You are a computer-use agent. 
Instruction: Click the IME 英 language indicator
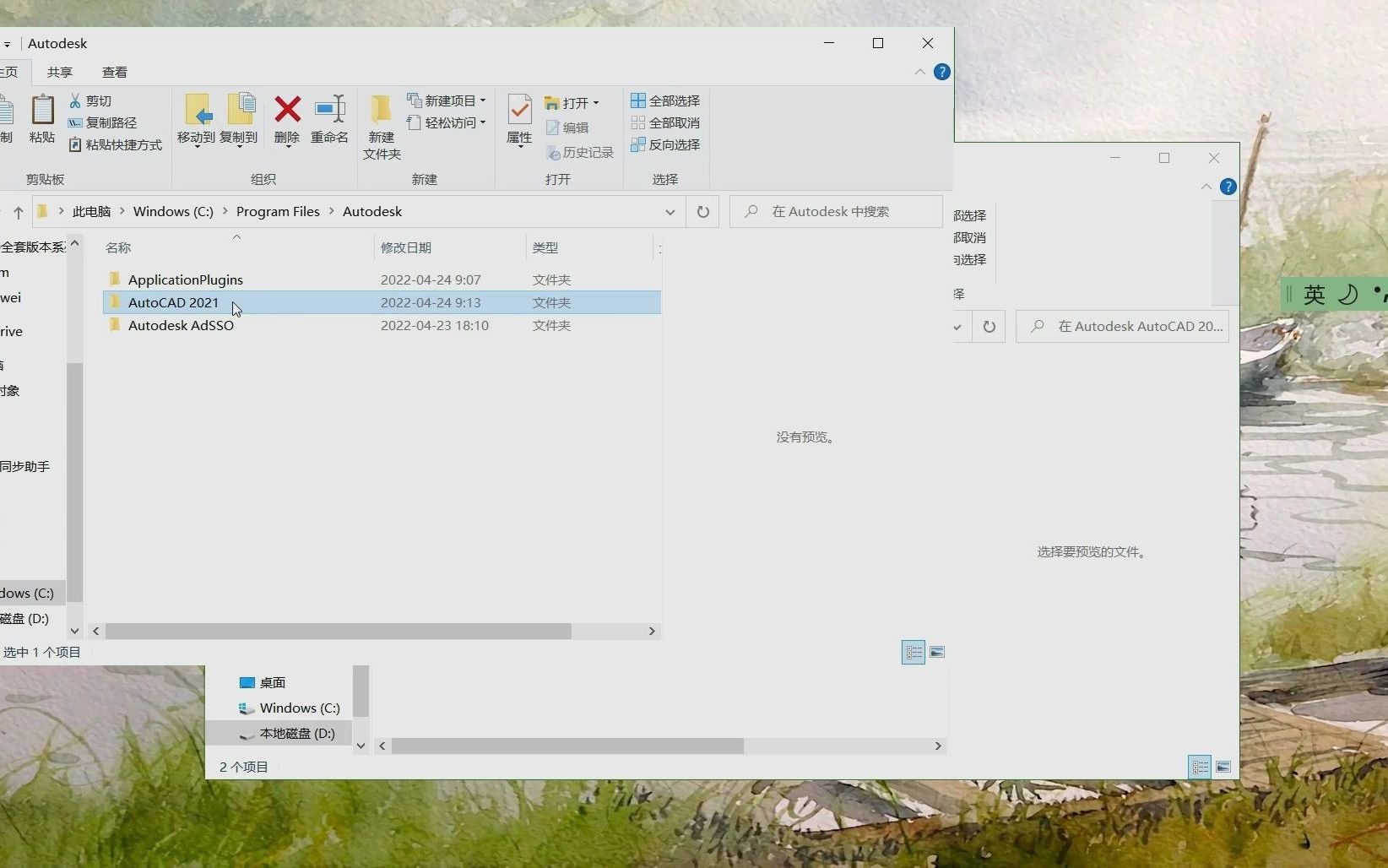[1314, 294]
